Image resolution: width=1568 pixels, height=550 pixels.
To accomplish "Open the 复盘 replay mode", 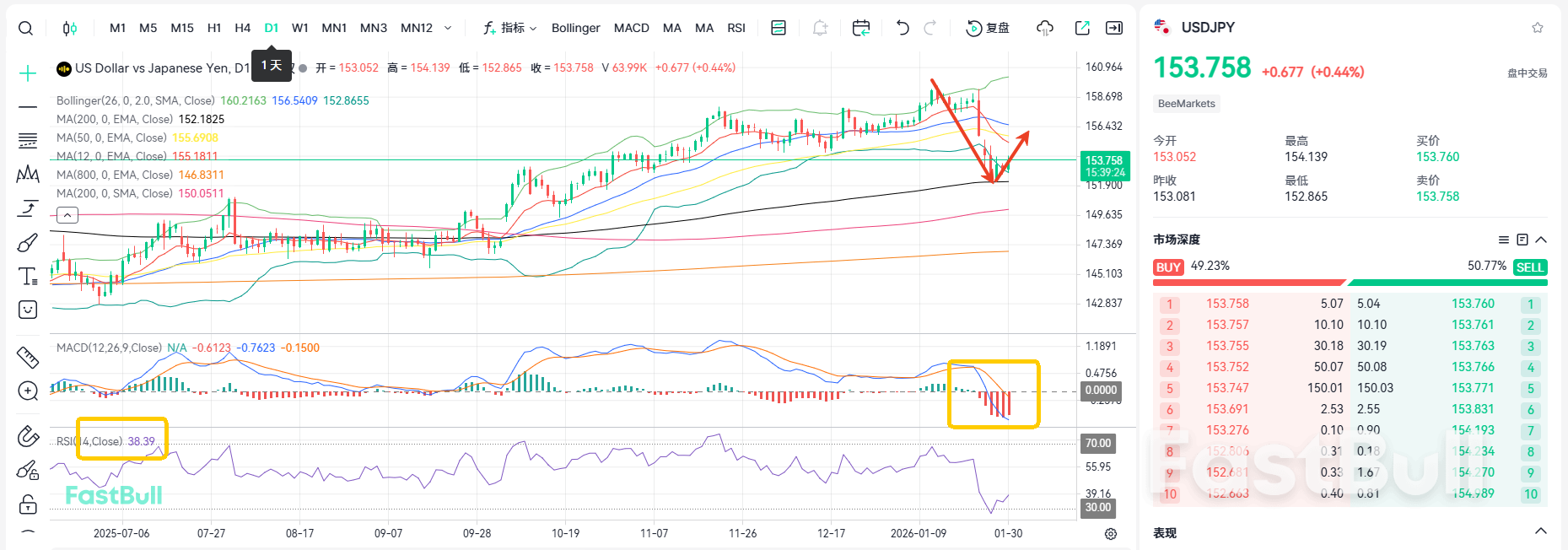I will (x=988, y=28).
